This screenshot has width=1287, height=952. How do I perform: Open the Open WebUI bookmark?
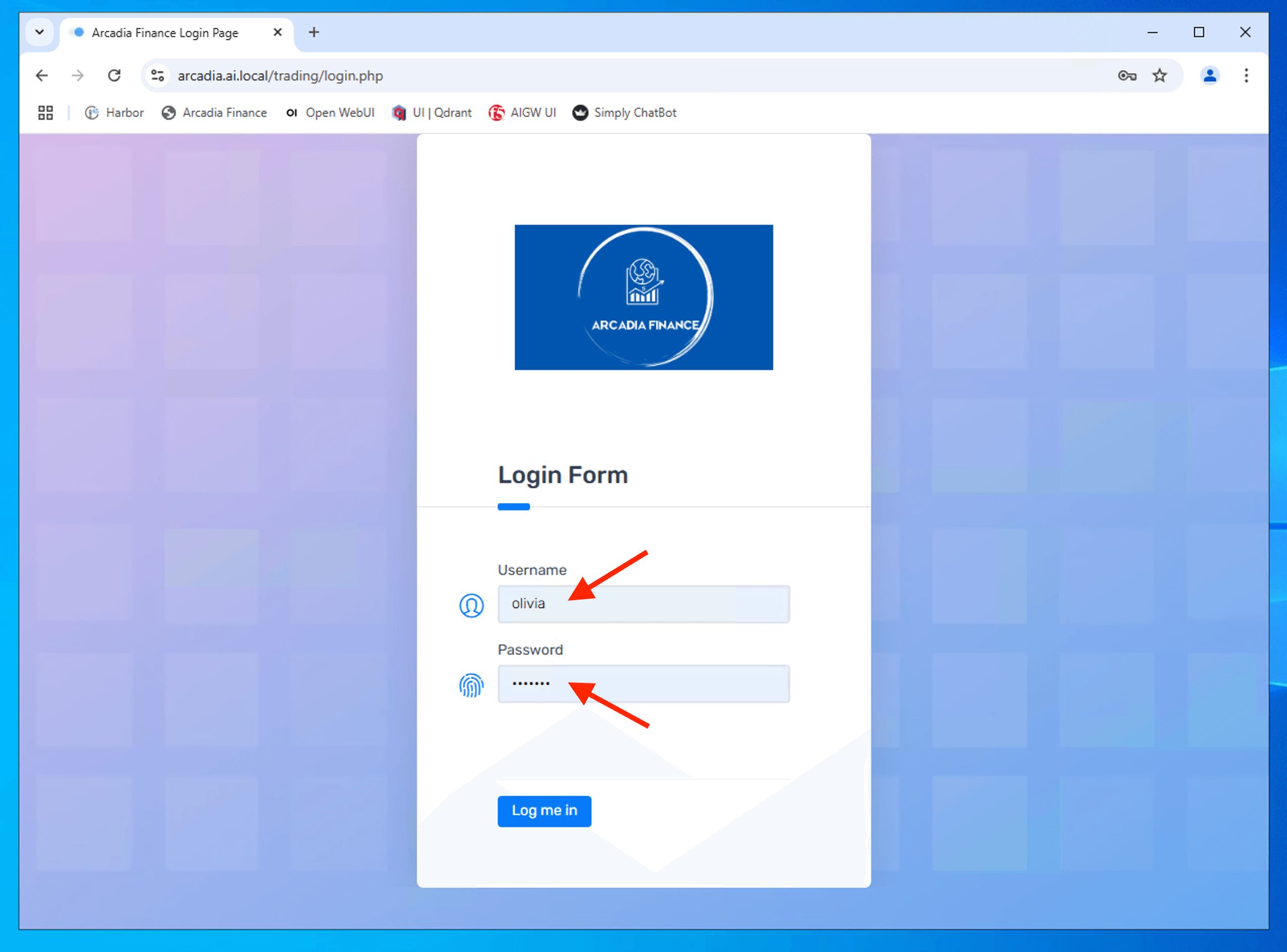[330, 113]
